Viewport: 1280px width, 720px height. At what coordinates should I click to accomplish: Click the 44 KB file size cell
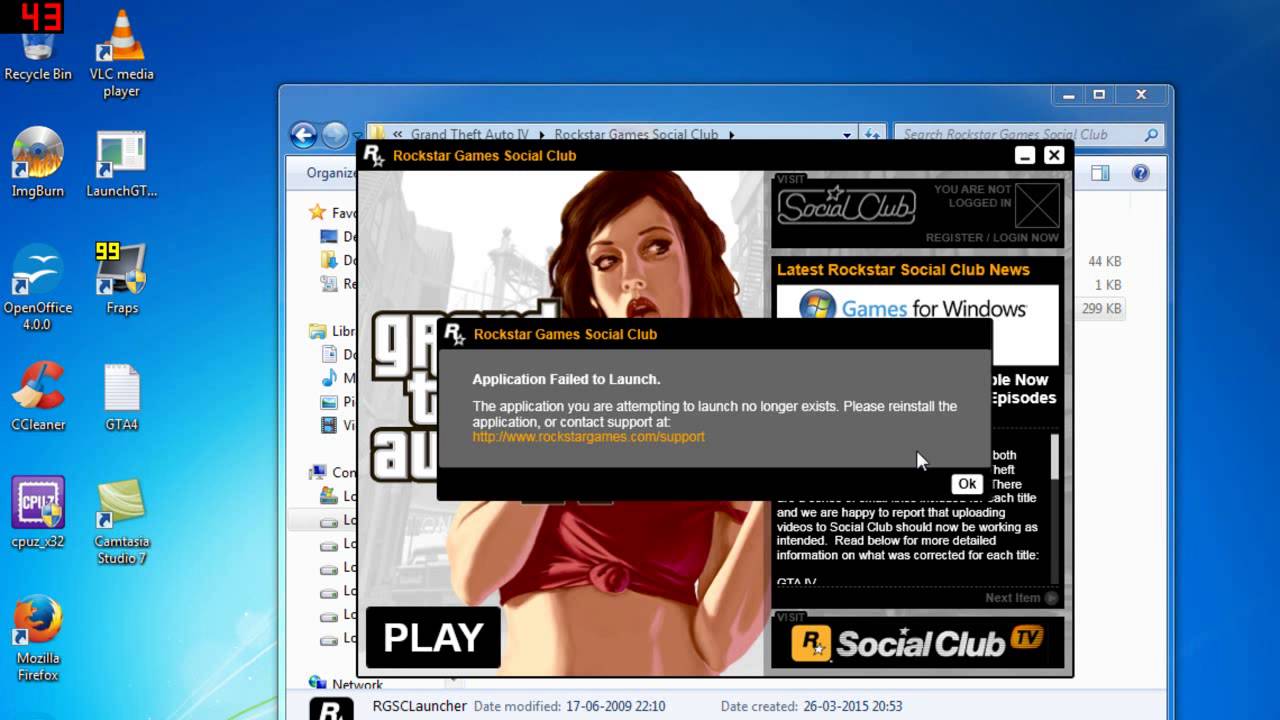click(1104, 261)
